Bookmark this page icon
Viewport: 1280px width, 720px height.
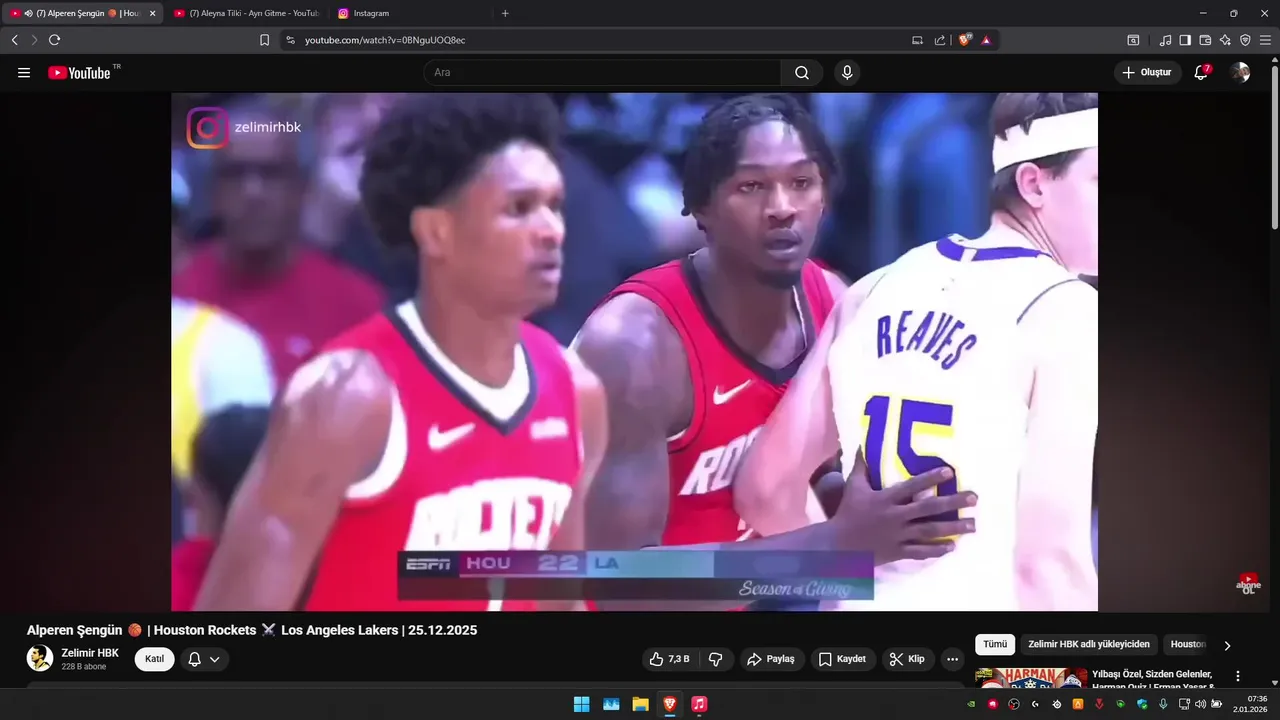(x=264, y=40)
